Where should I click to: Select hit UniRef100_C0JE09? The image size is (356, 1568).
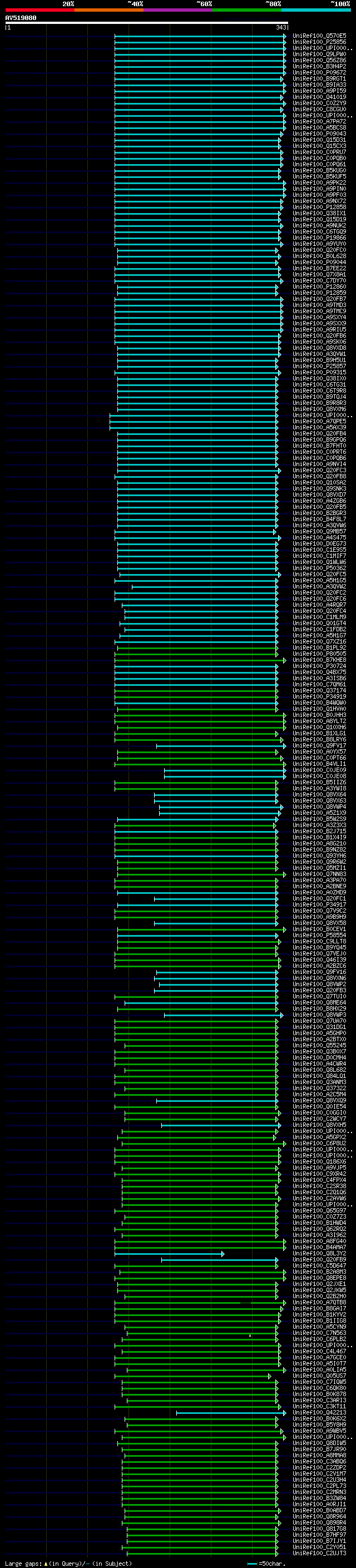[x=319, y=770]
